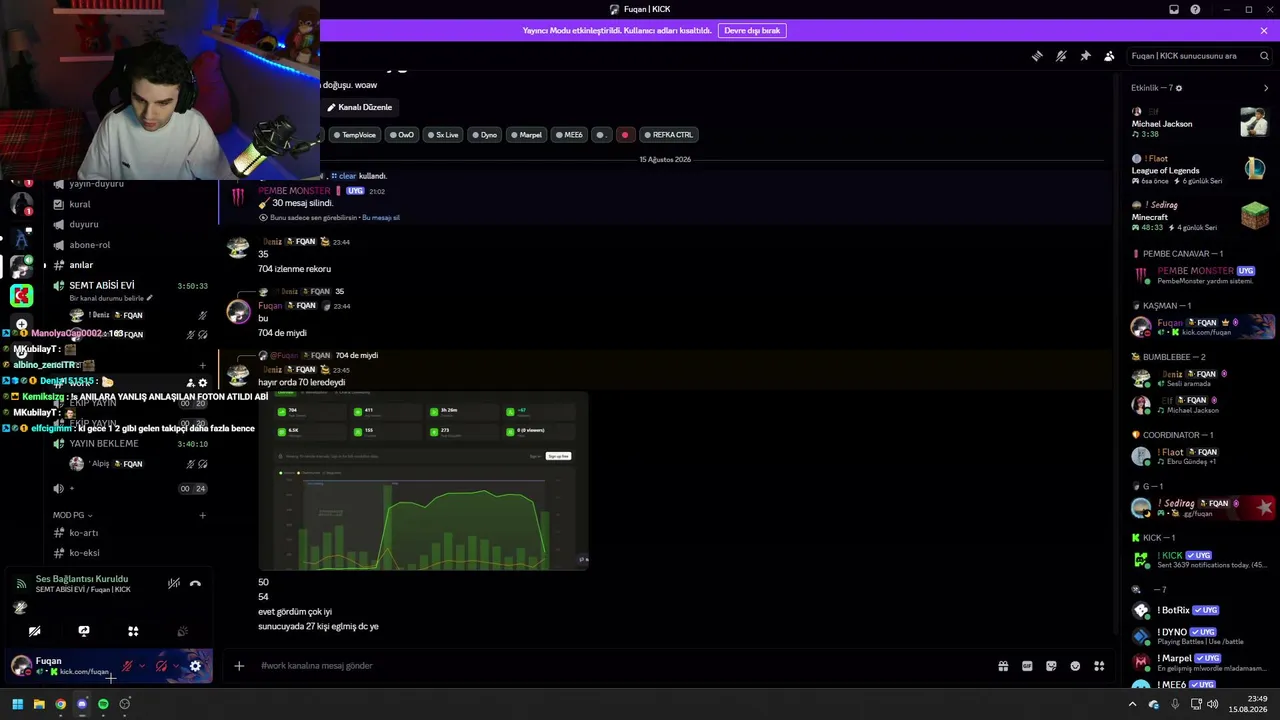1280x720 pixels.
Task: Disconnect from the voice channel
Action: (195, 583)
